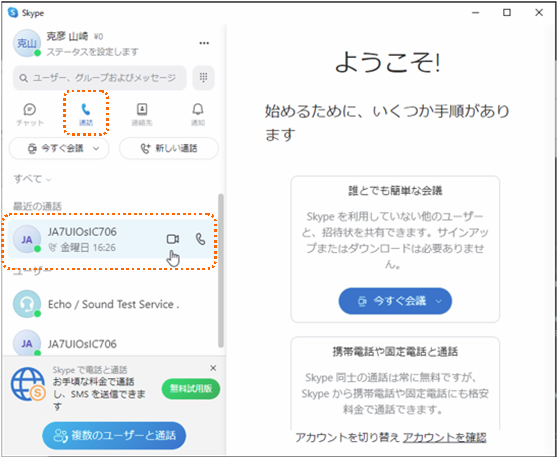Viewport: 558px width, 459px height.
Task: Click the 最近の通話 section label
Action: tap(37, 206)
